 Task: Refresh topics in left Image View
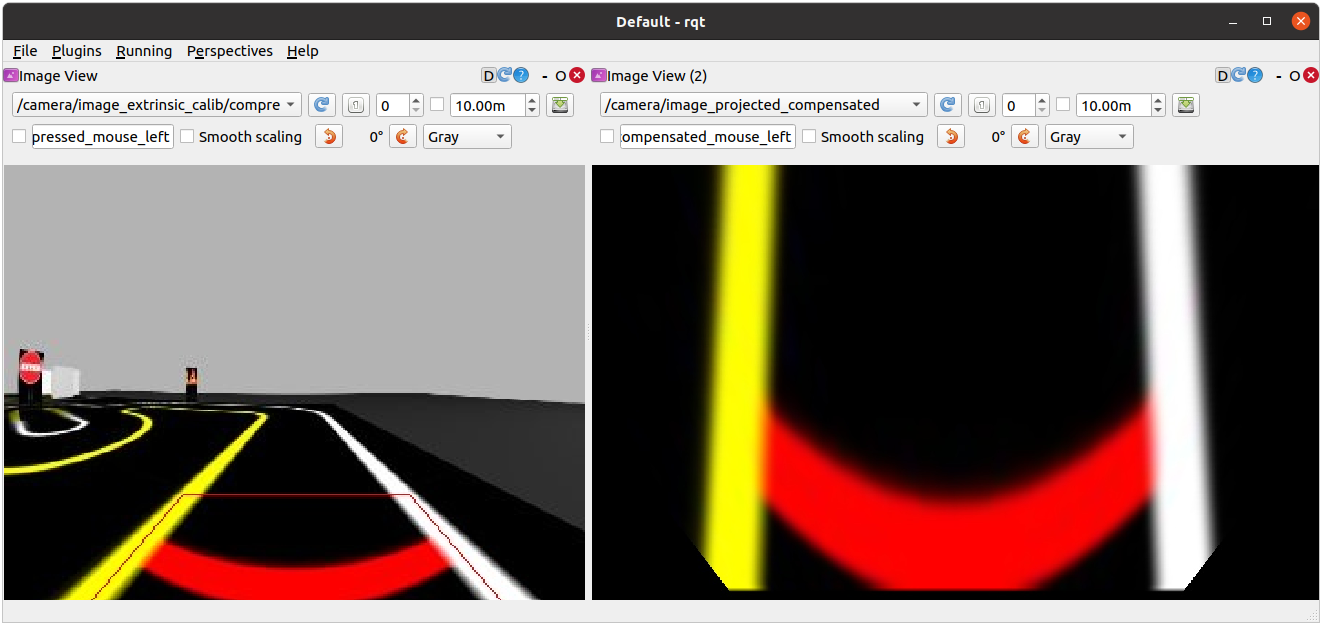(322, 105)
